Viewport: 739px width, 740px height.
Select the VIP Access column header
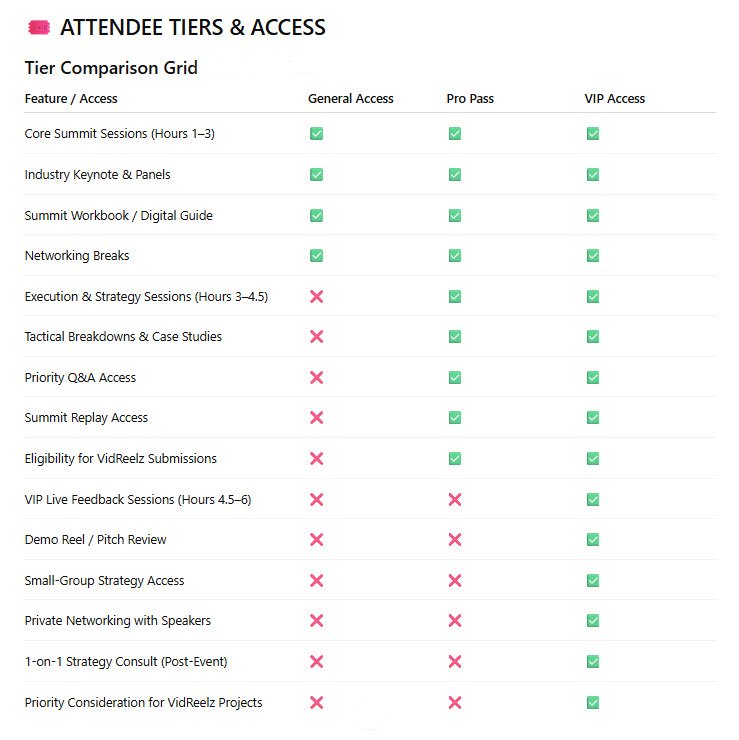614,99
